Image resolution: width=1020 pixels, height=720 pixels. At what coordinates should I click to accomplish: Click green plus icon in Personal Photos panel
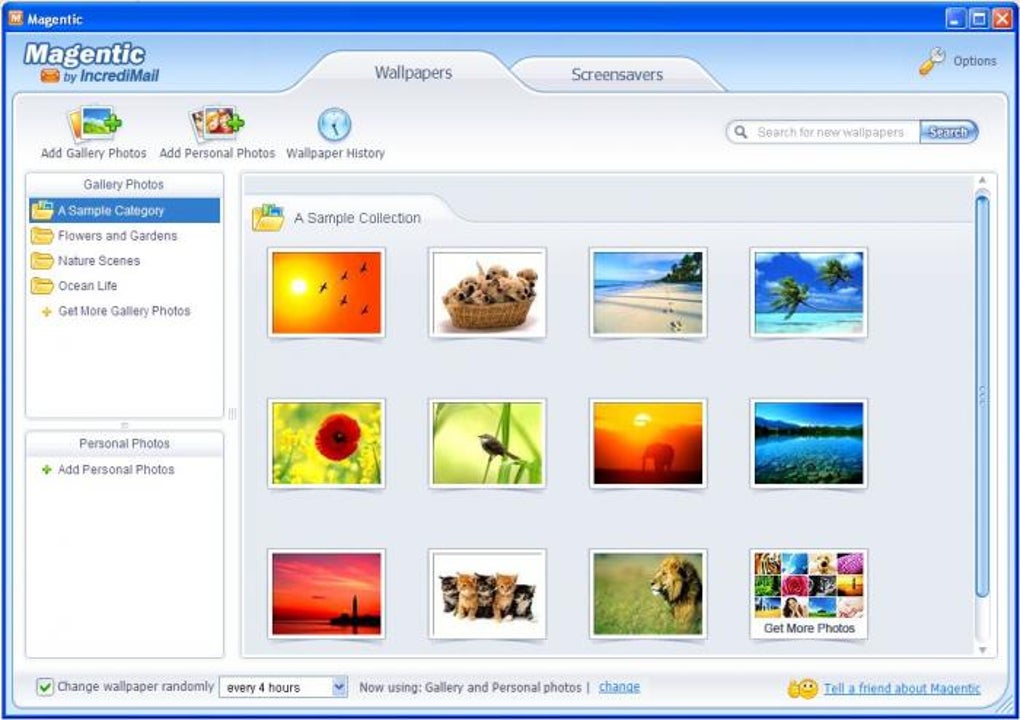(46, 470)
